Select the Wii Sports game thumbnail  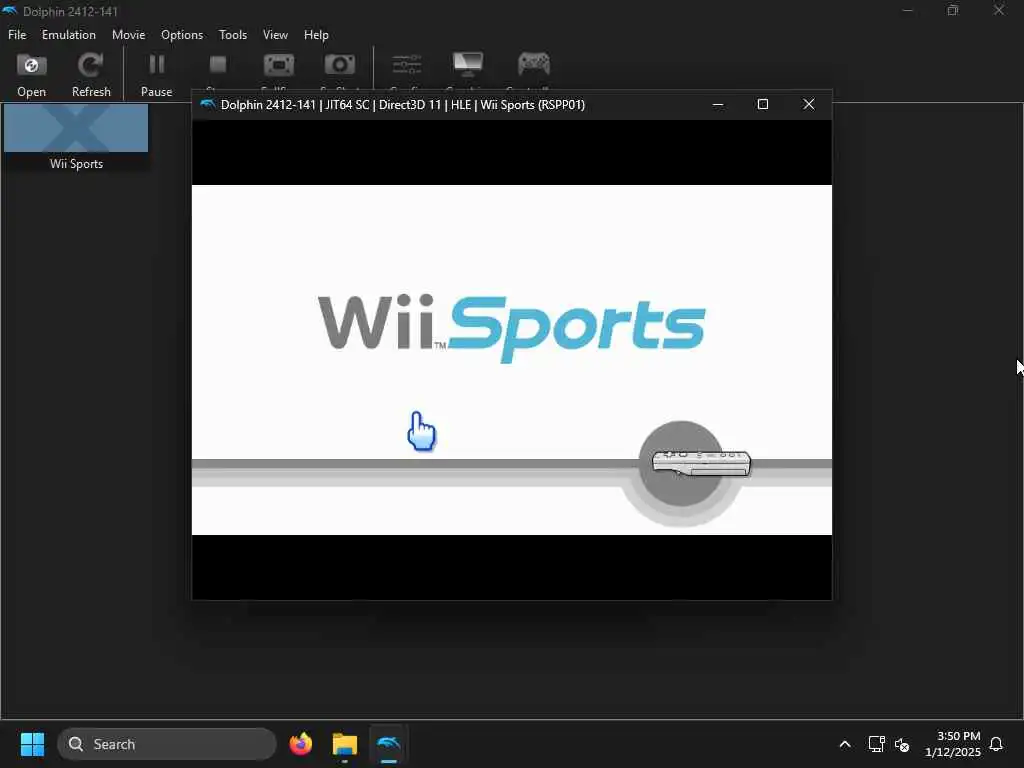click(76, 128)
